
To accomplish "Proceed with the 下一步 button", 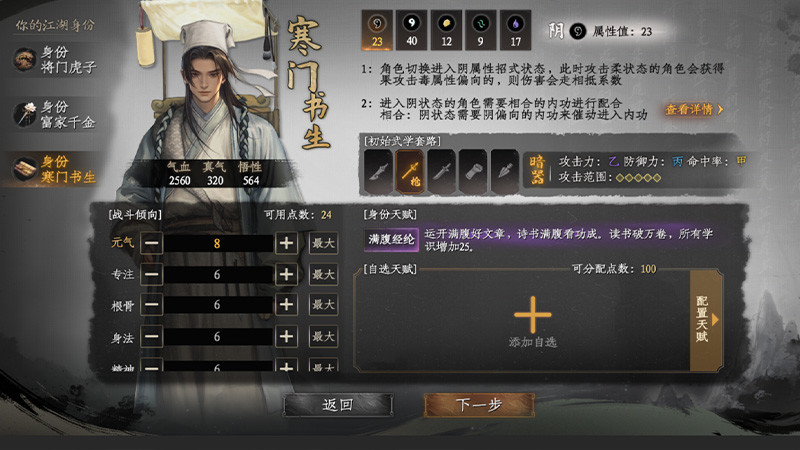I will tap(479, 405).
